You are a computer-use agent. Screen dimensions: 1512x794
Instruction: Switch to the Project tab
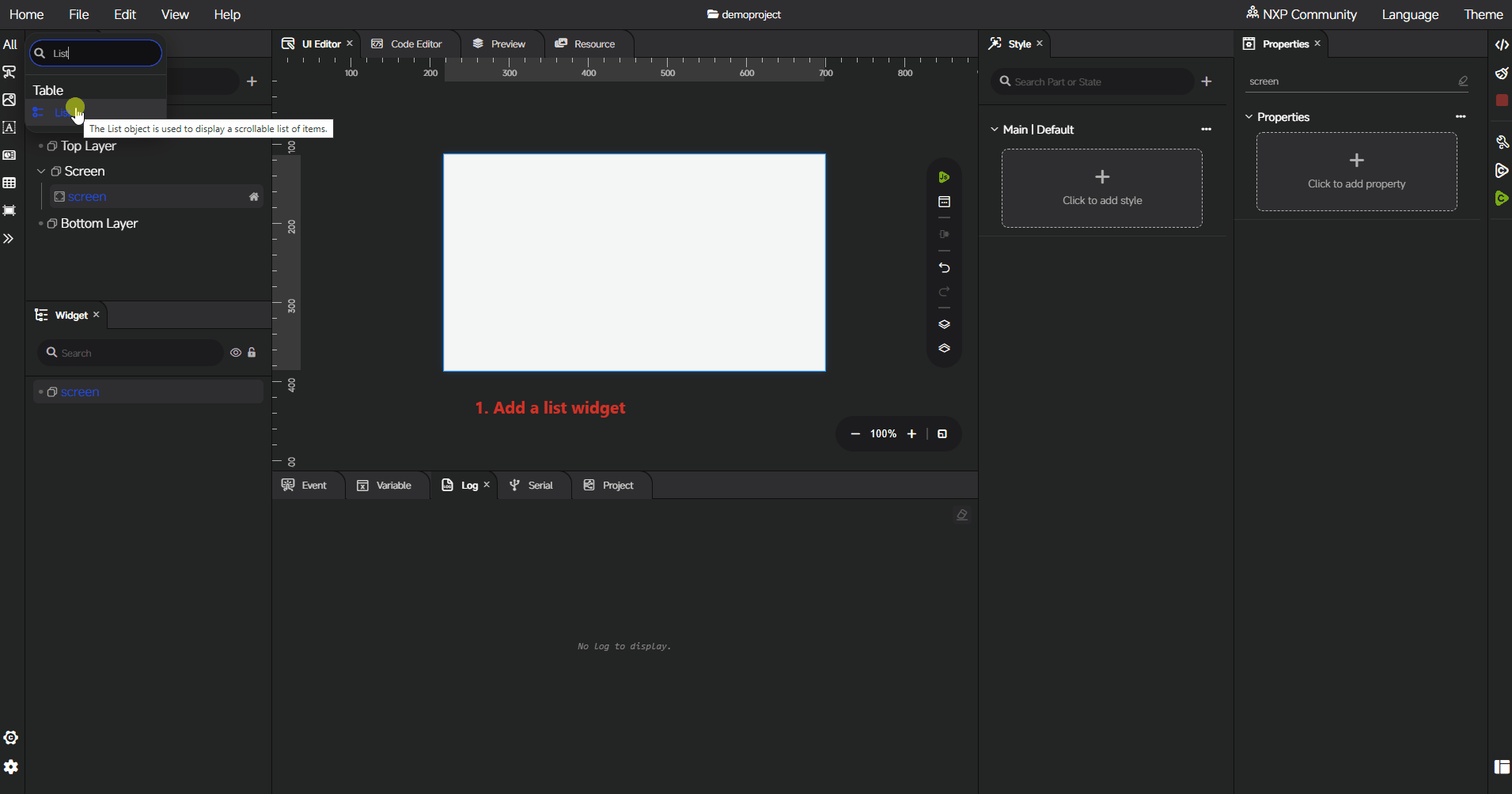pos(608,485)
